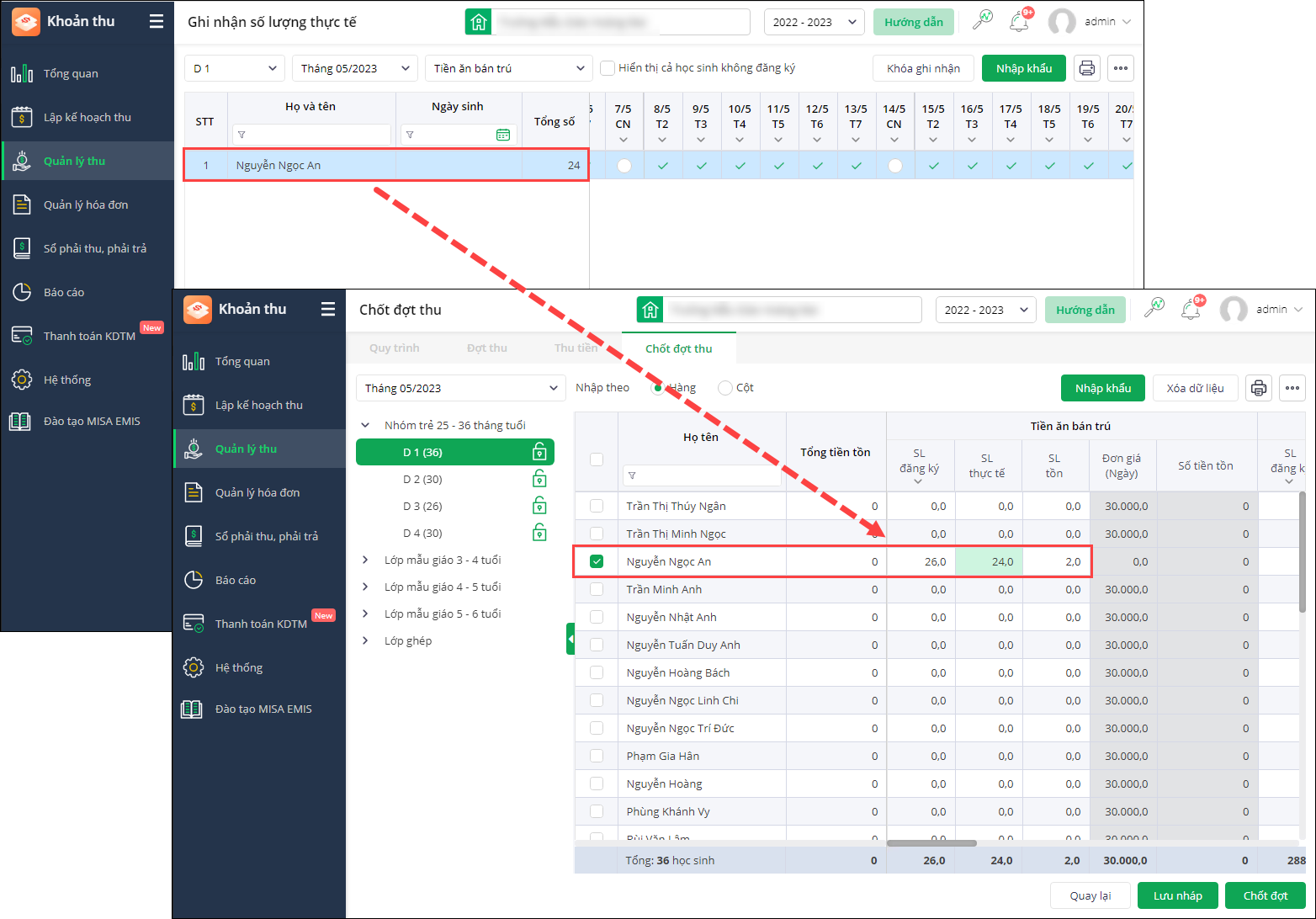
Task: Tick the checkbox for Trần Thị Thúy Ngân
Action: [597, 506]
